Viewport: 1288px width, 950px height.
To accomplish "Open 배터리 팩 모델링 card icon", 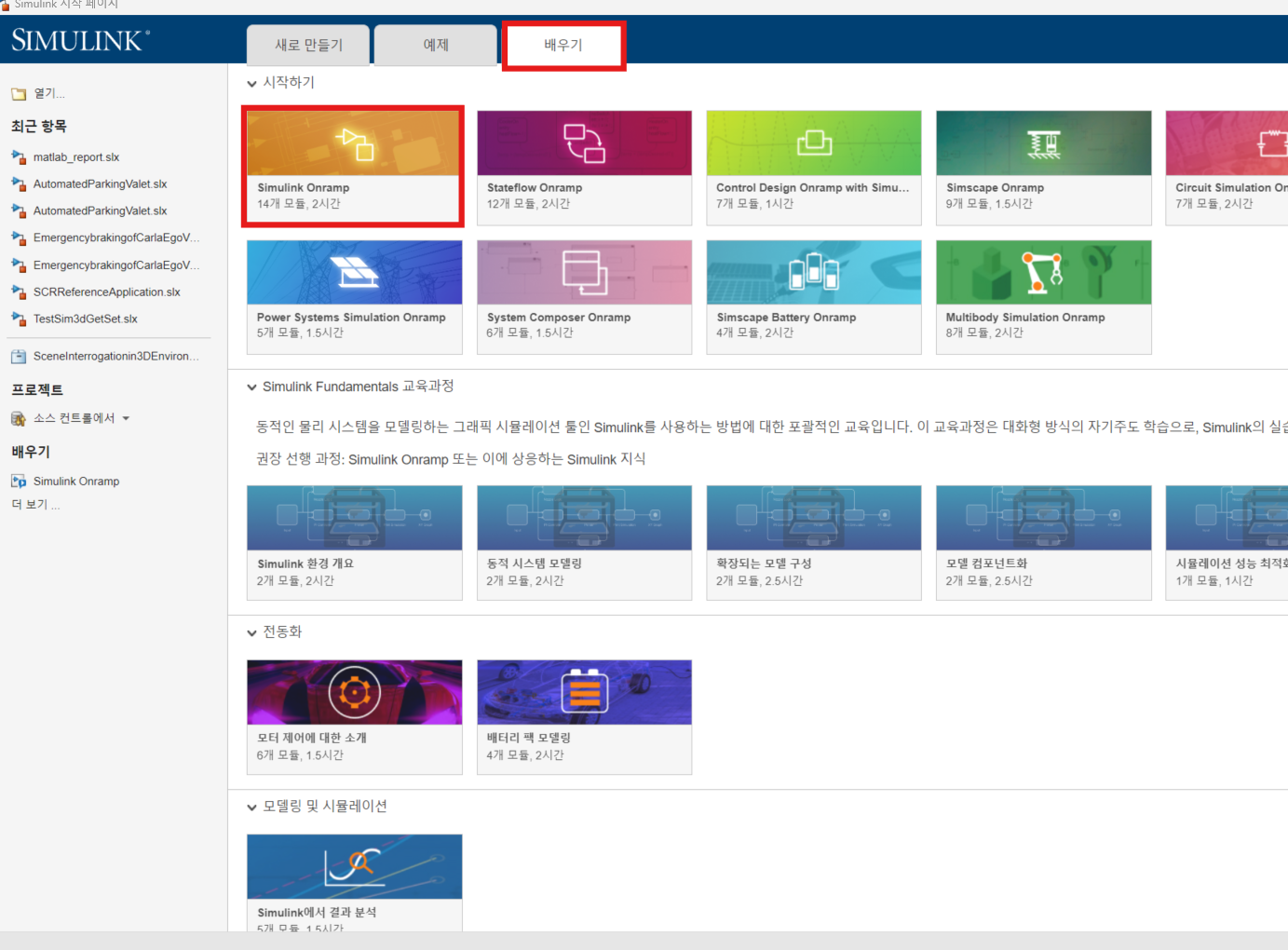I will point(584,692).
